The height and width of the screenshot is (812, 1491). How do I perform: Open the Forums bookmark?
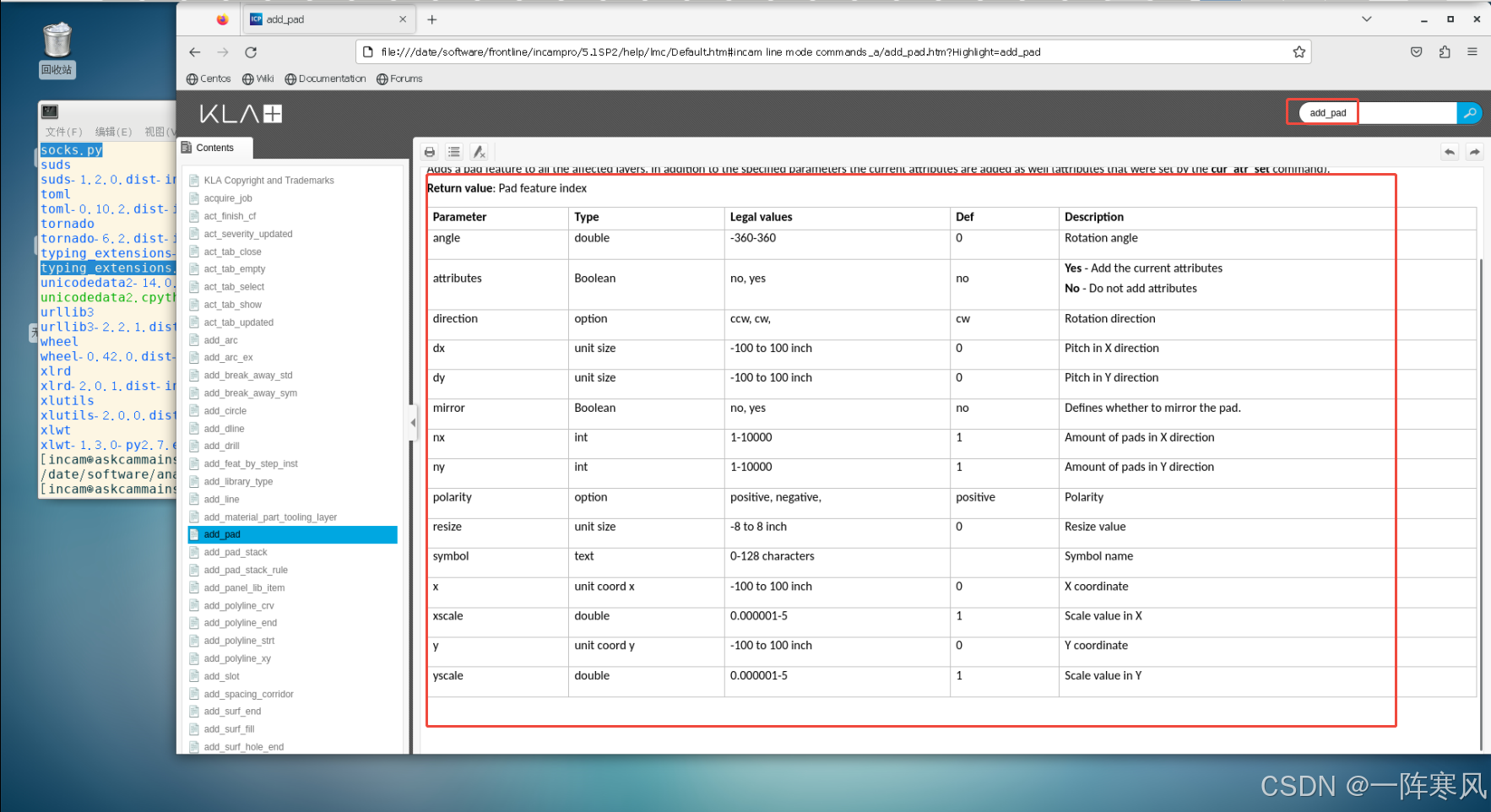(x=399, y=78)
